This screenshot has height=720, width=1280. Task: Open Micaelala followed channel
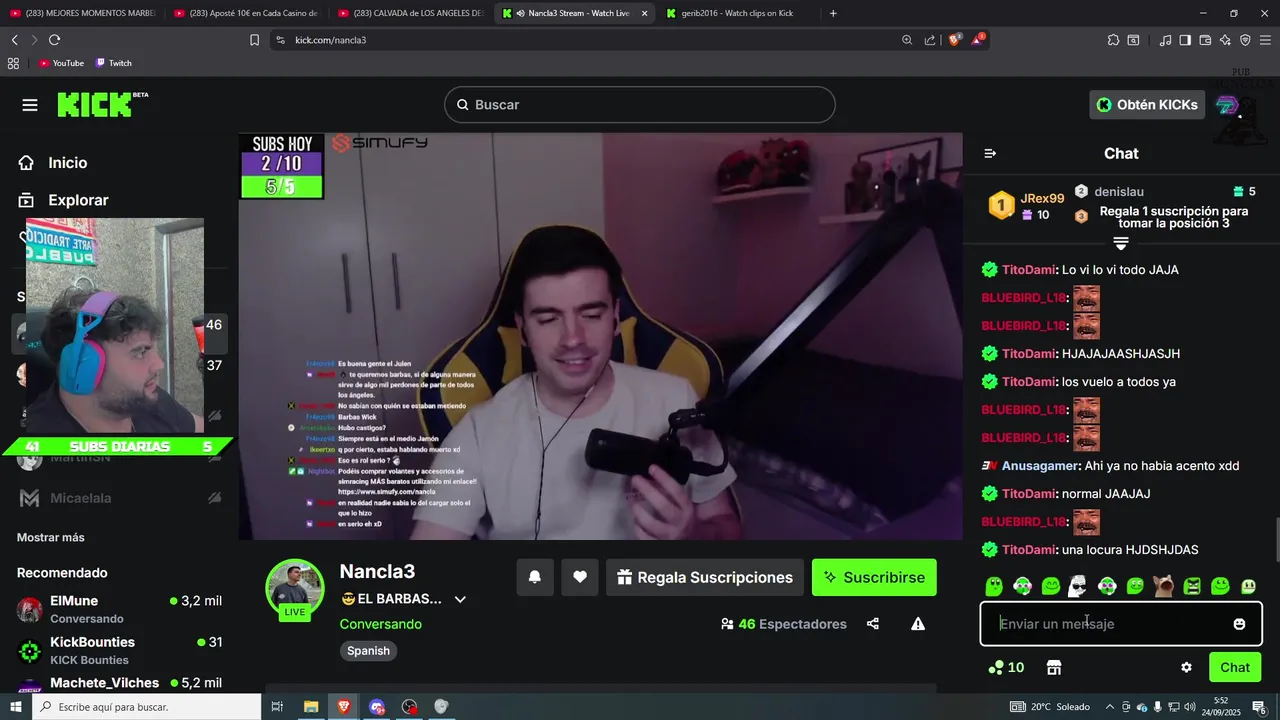(x=119, y=498)
